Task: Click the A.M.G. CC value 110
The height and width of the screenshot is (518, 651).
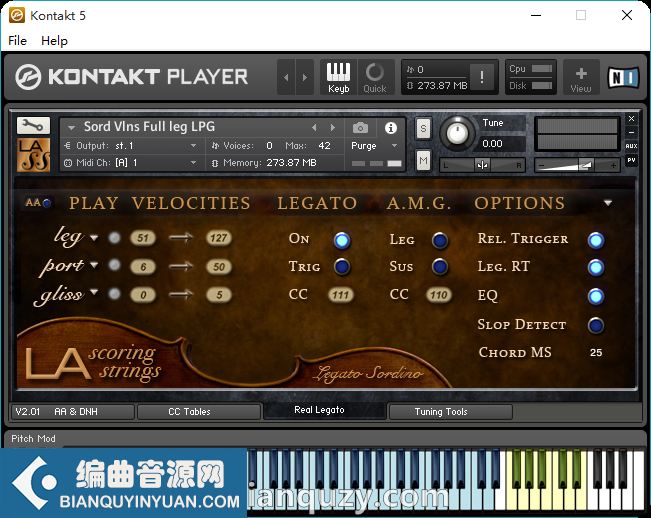Action: [x=439, y=295]
